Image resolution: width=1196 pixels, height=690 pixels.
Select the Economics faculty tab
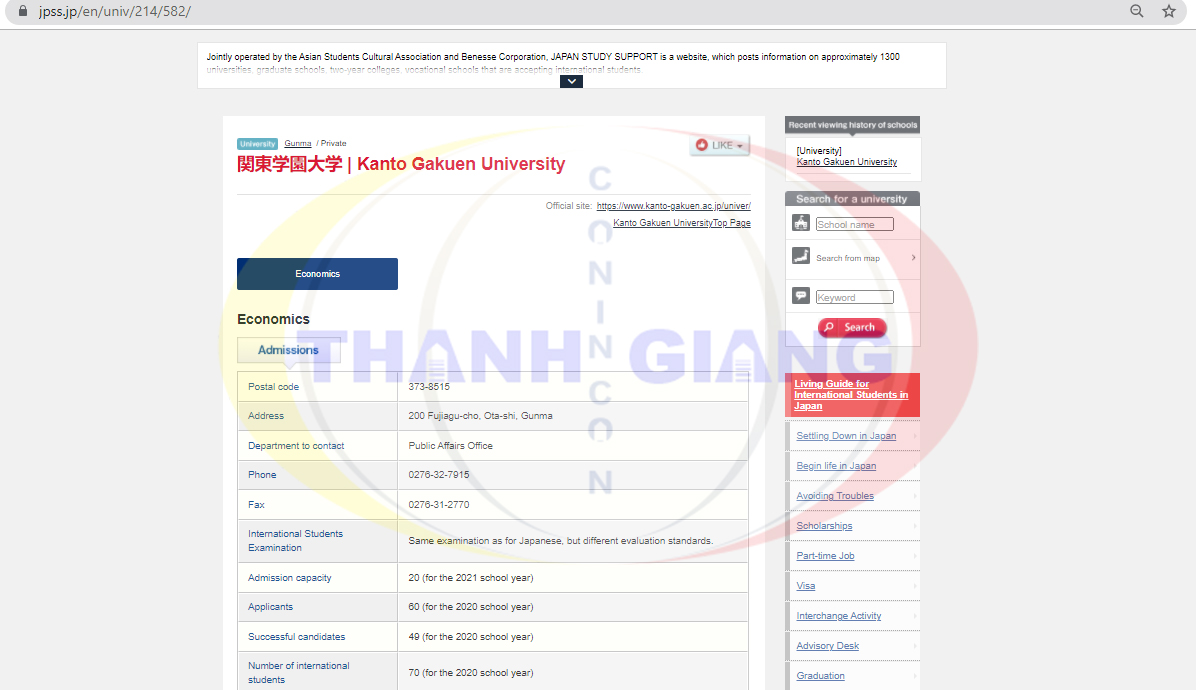click(x=317, y=274)
